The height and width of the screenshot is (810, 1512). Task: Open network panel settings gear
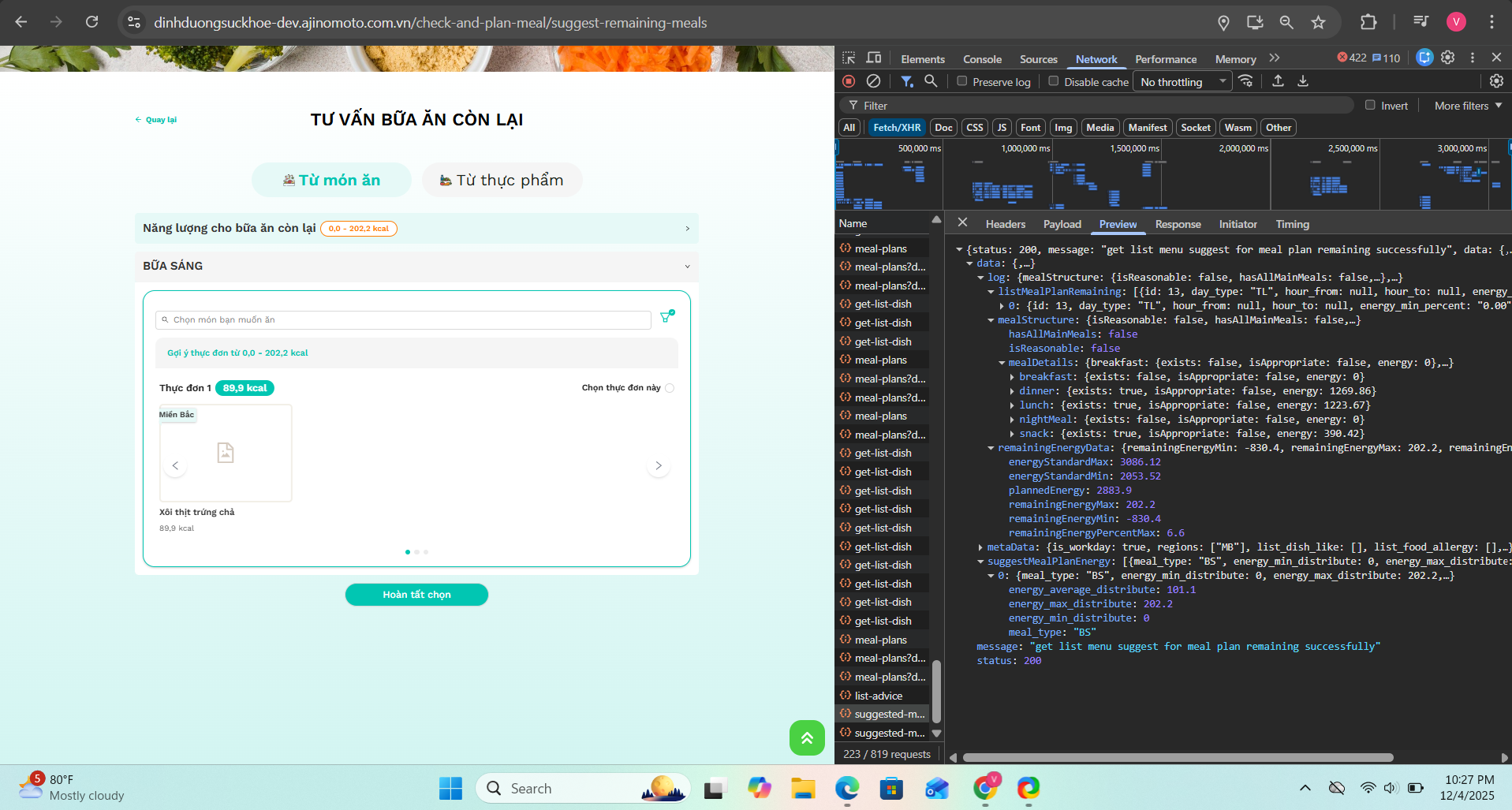(1496, 81)
